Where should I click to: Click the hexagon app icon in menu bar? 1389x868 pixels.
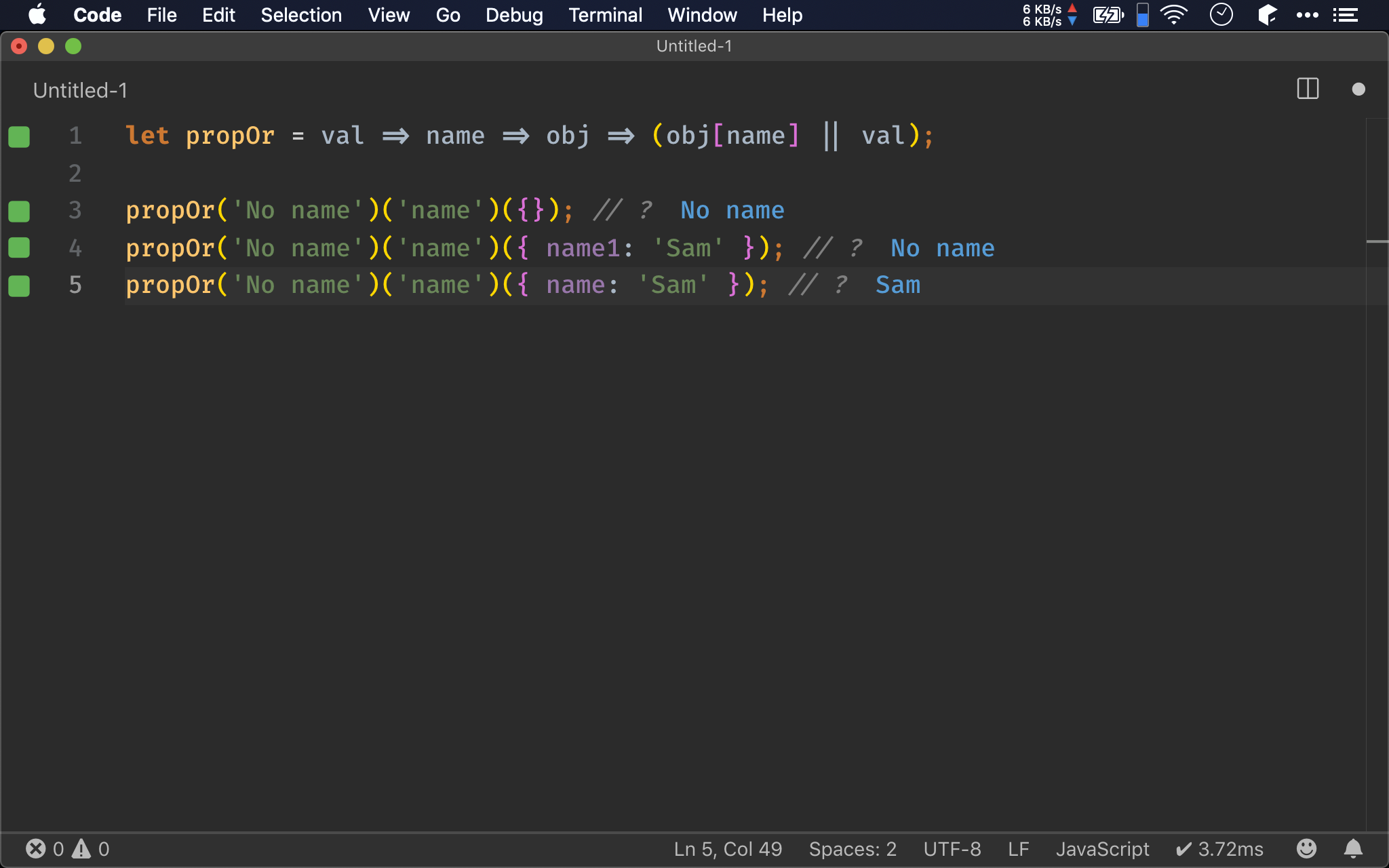(x=1266, y=15)
